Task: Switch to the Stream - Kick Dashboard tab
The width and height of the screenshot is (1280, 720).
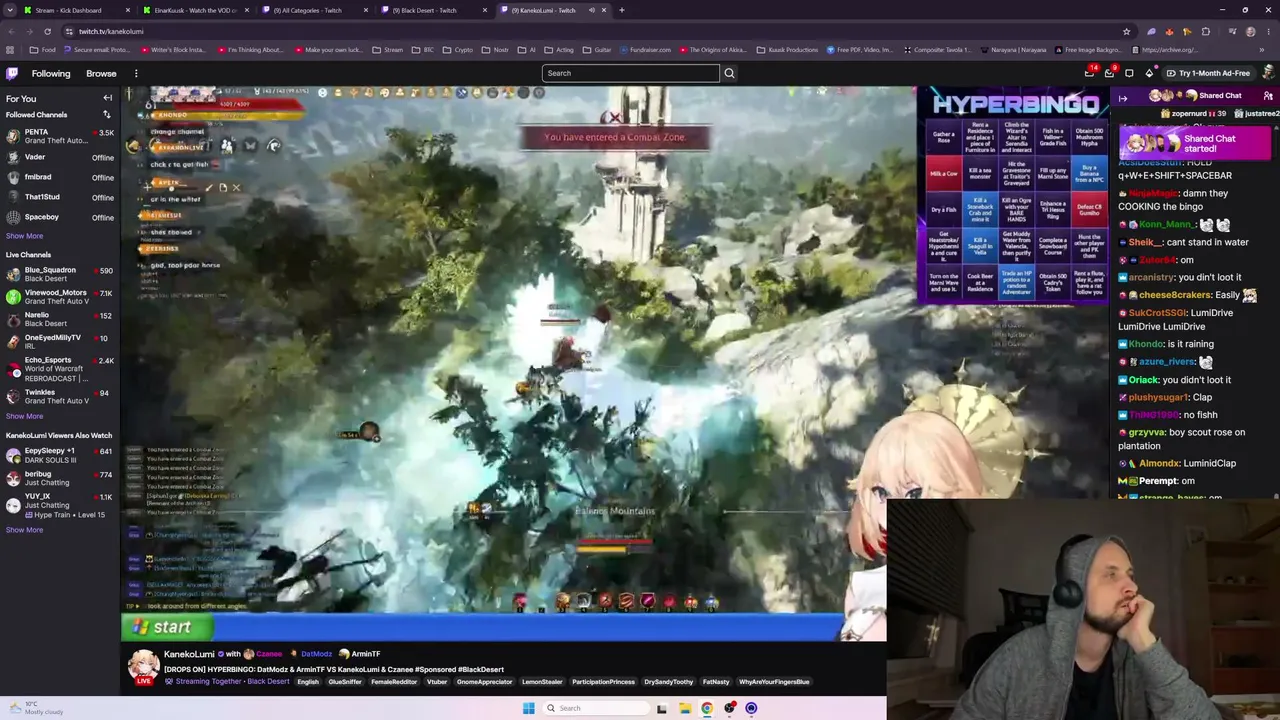Action: point(76,10)
